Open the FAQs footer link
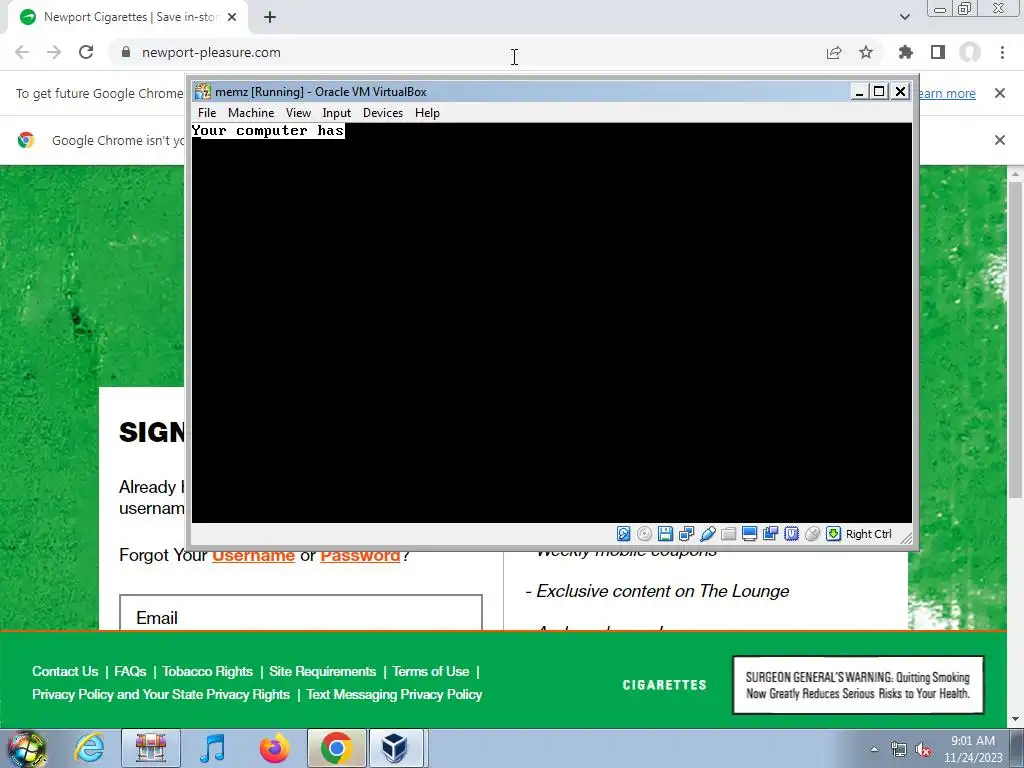The height and width of the screenshot is (768, 1024). 130,671
